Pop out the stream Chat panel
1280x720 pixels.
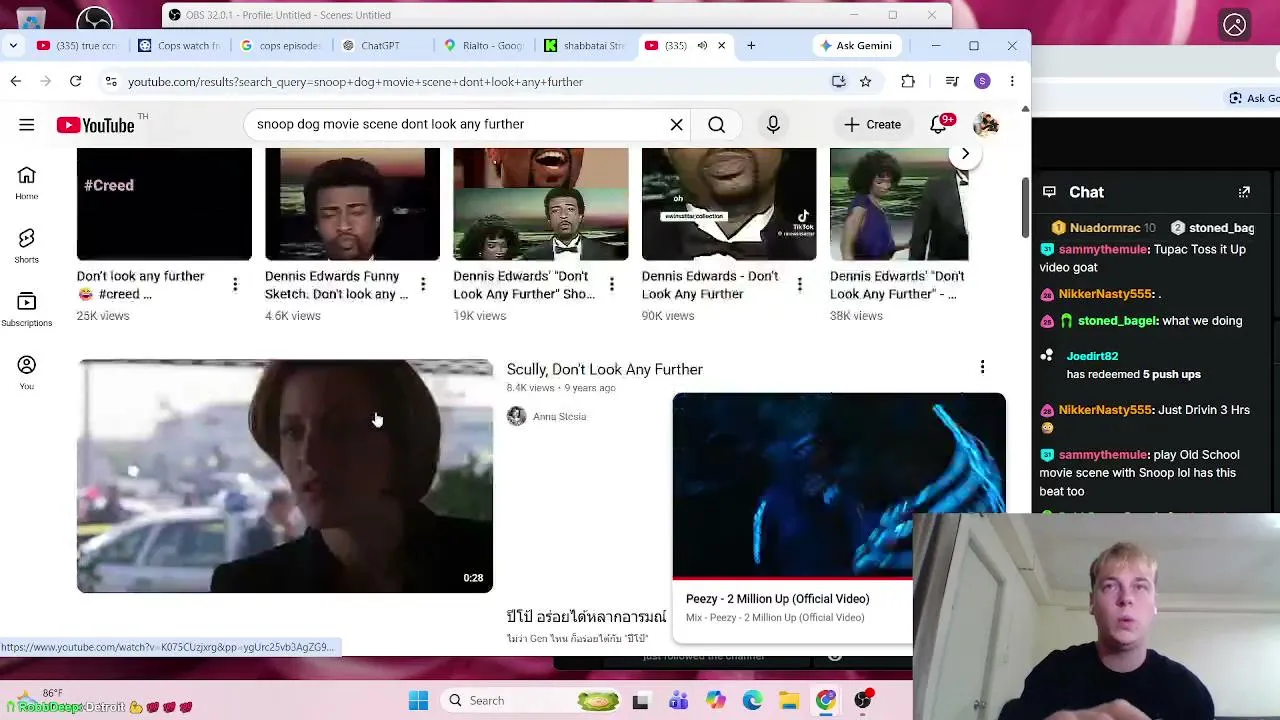[1244, 192]
